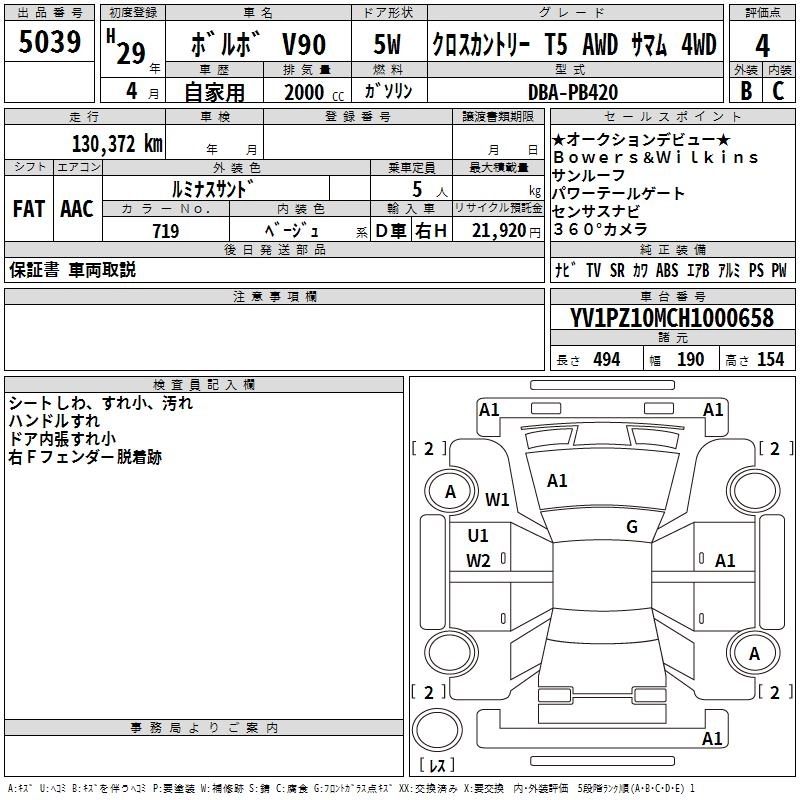
Task: Select the model code DBA-PB420
Action: [573, 92]
